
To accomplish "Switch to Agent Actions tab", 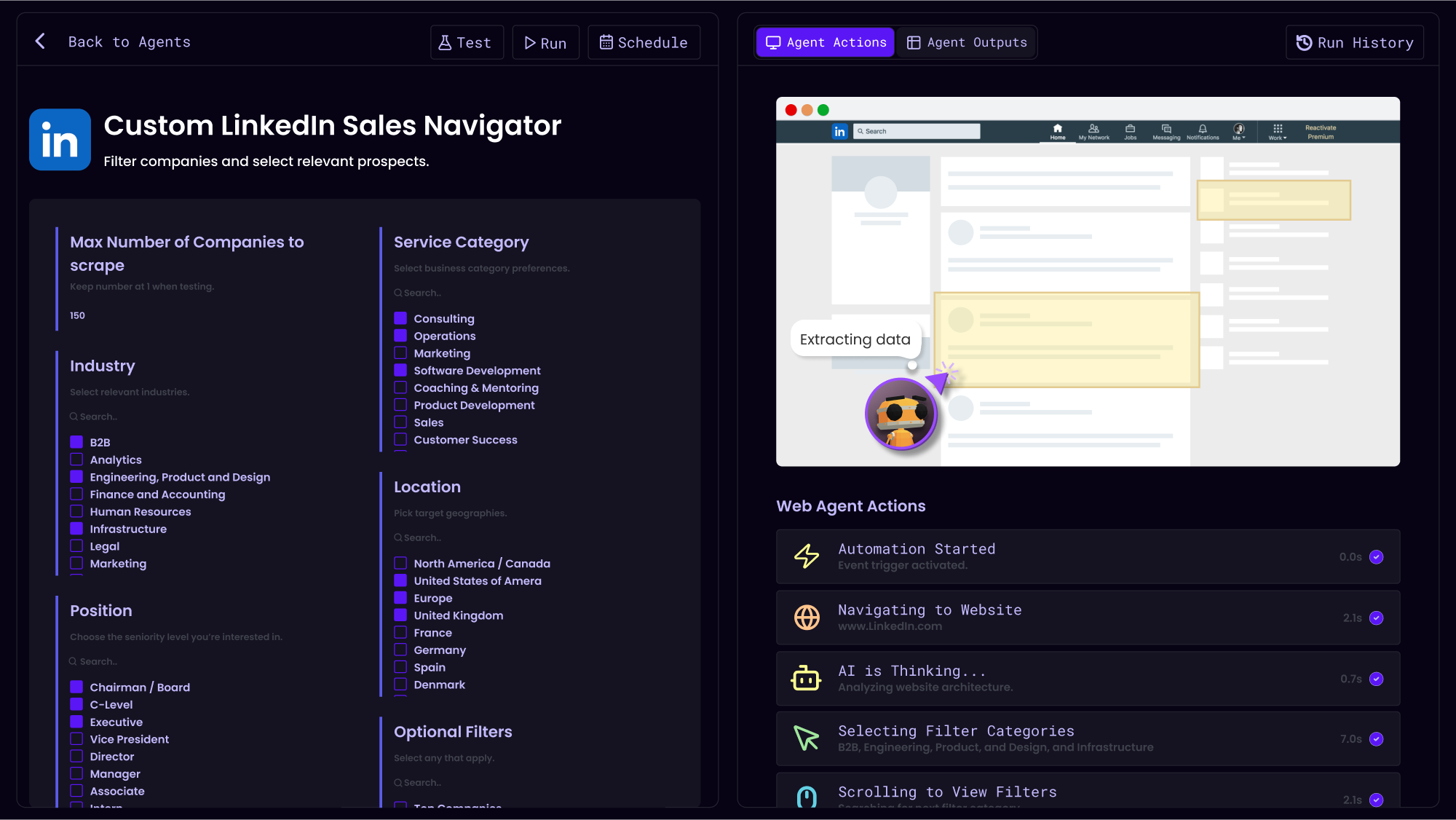I will (826, 42).
